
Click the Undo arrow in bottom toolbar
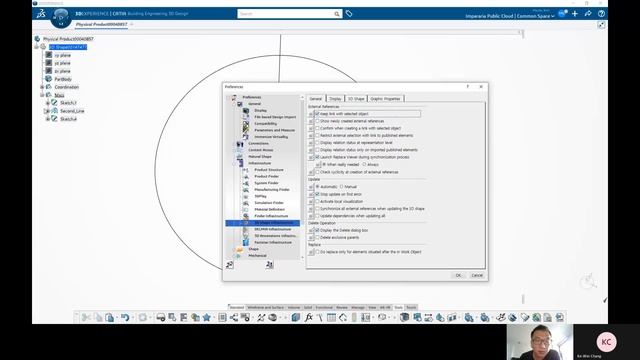click(x=125, y=317)
